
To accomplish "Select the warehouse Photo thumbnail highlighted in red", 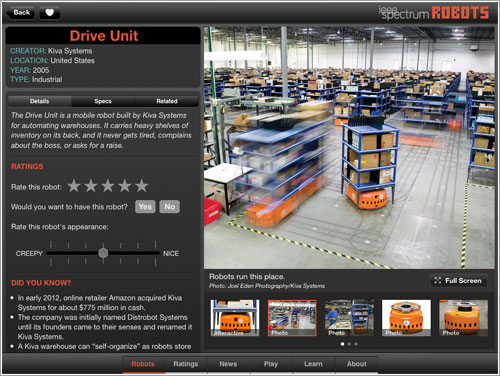I will click(x=292, y=318).
